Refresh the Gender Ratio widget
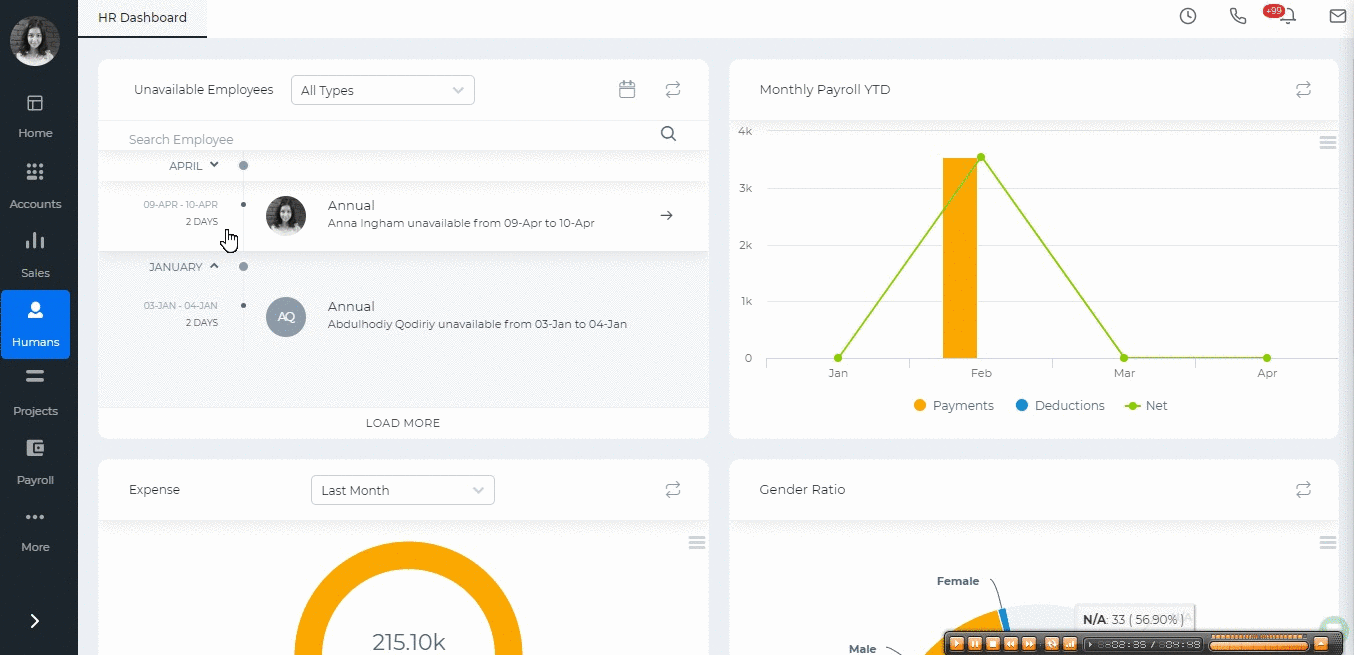Screen dimensions: 1354x655 click(x=1303, y=489)
